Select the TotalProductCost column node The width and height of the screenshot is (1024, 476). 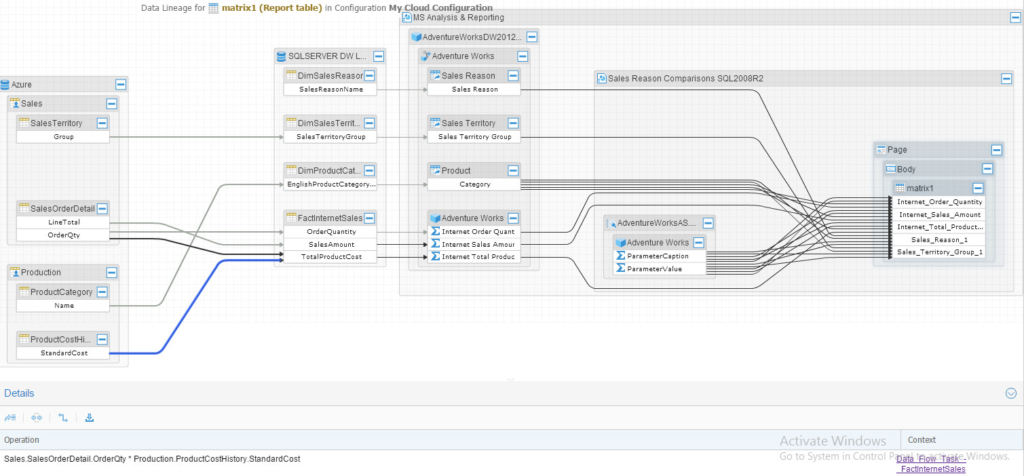pos(330,257)
